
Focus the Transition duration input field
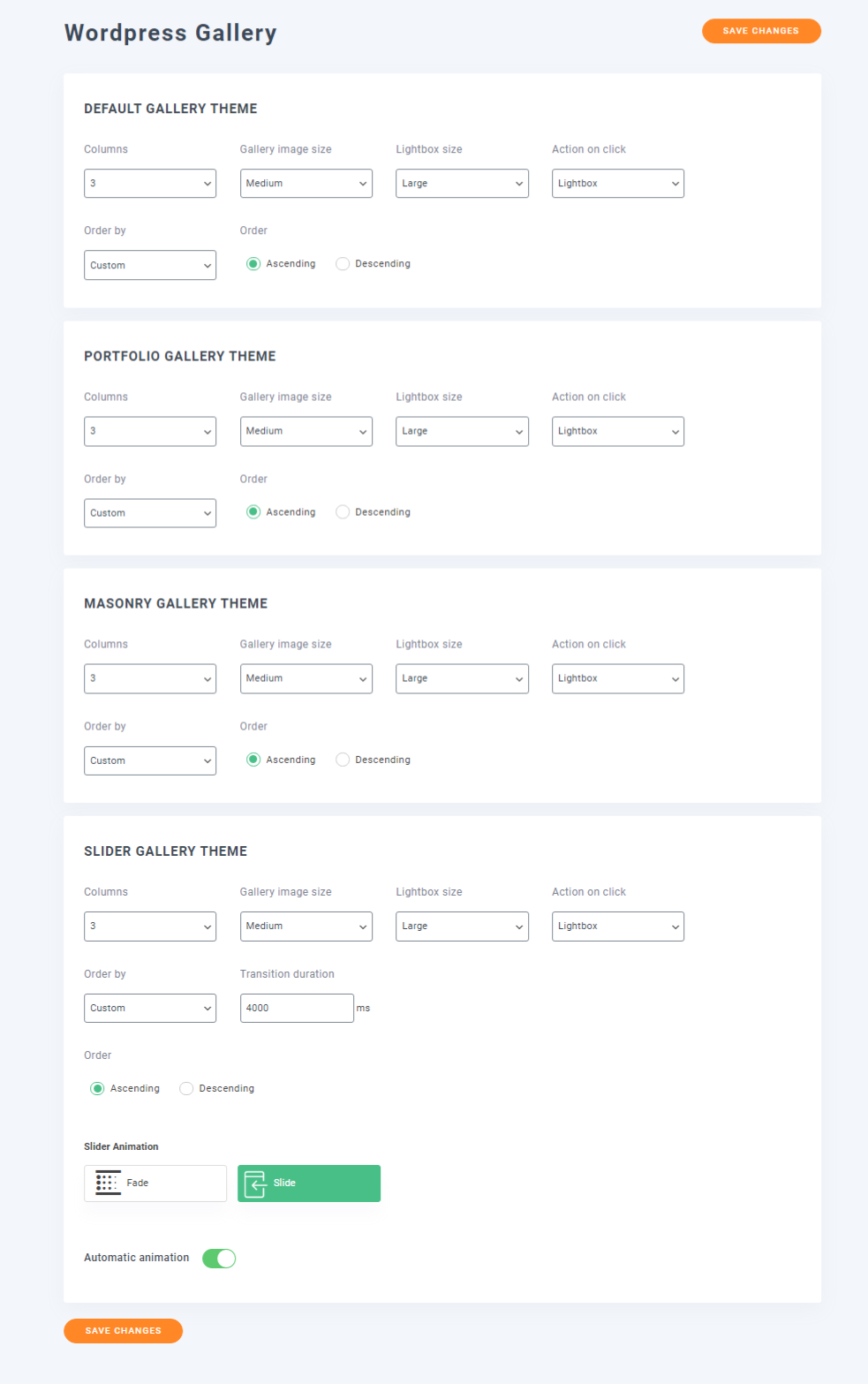coord(297,1008)
